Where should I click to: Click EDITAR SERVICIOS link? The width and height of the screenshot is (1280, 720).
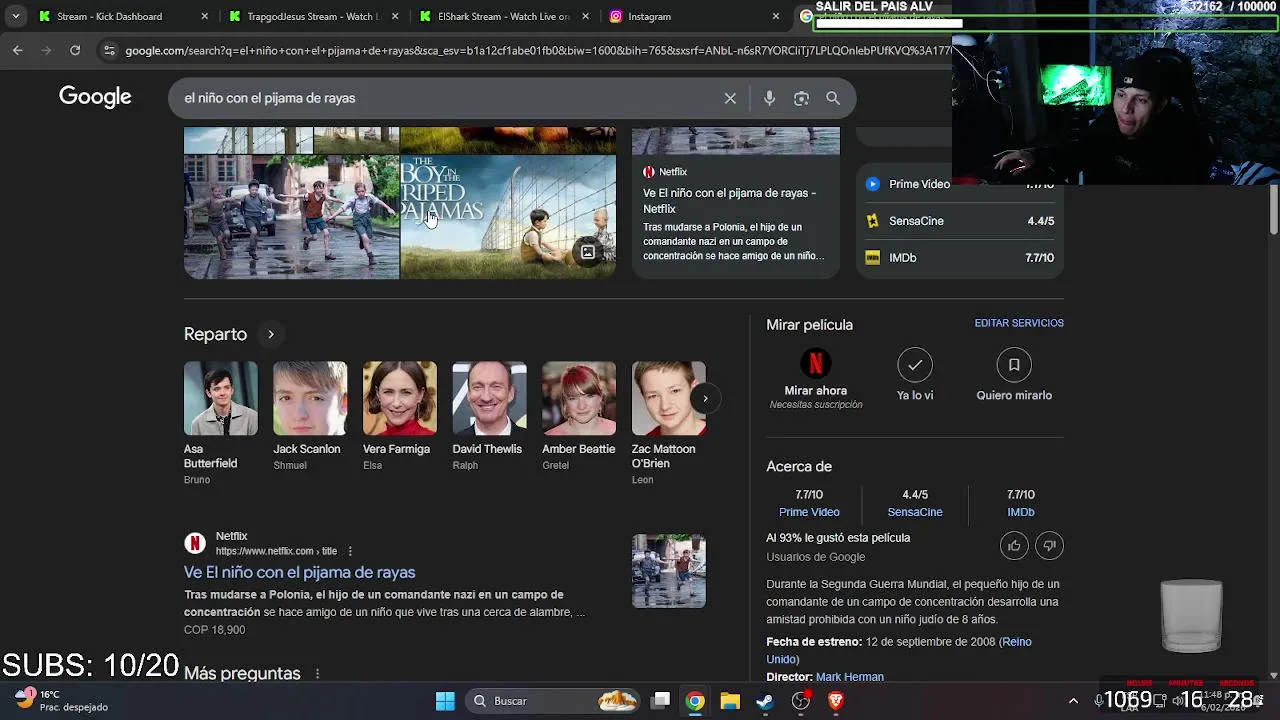point(1019,323)
